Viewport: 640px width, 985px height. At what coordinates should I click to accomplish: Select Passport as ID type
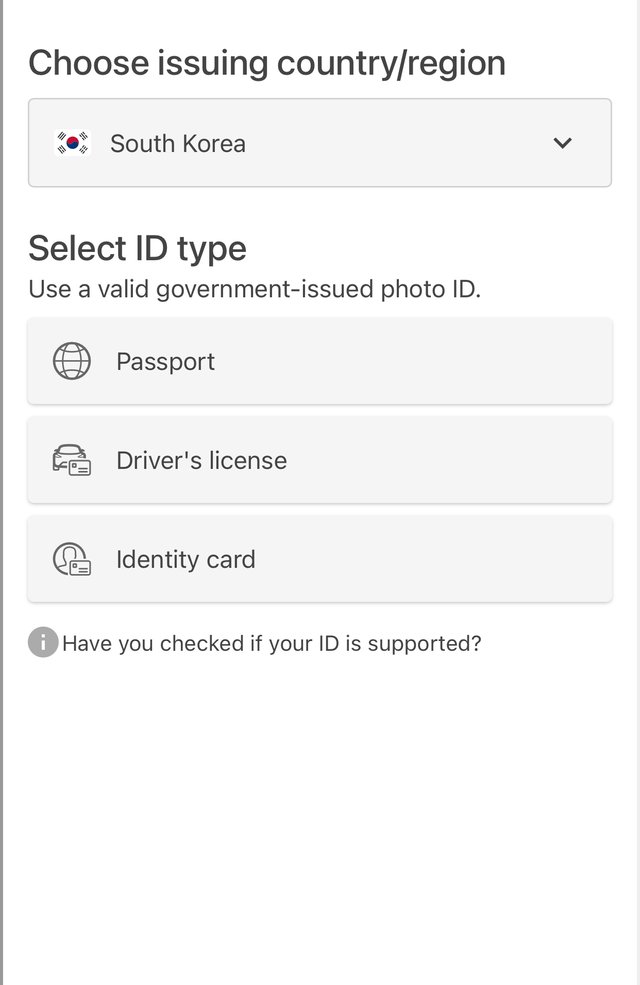tap(320, 361)
